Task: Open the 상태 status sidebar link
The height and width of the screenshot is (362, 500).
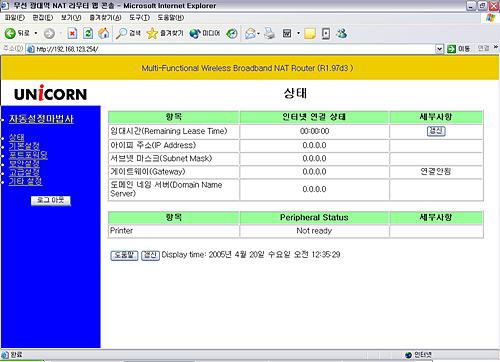Action: (16, 137)
